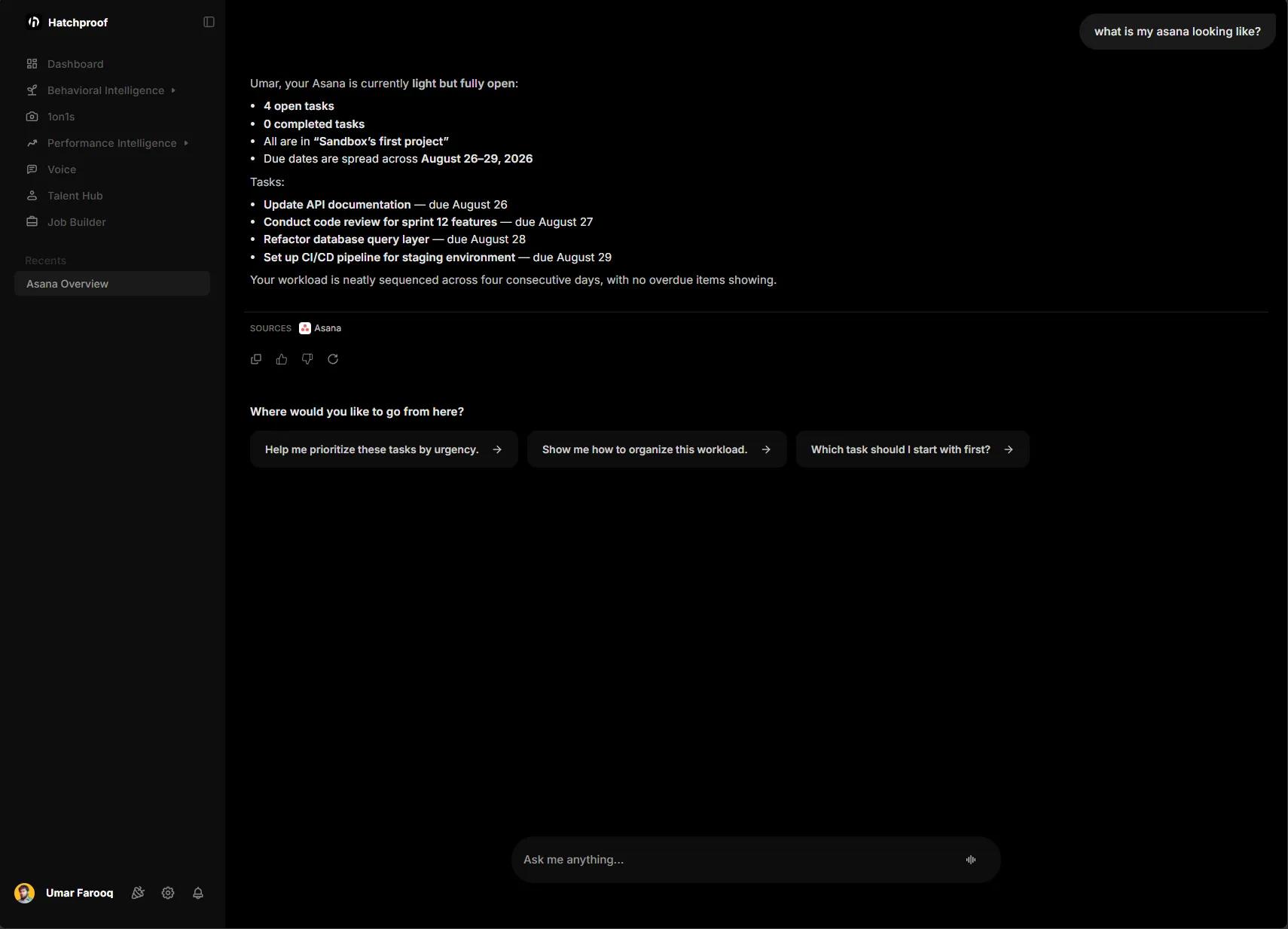The image size is (1288, 929).
Task: Click the "Sandbox's first project" text
Action: 381,142
